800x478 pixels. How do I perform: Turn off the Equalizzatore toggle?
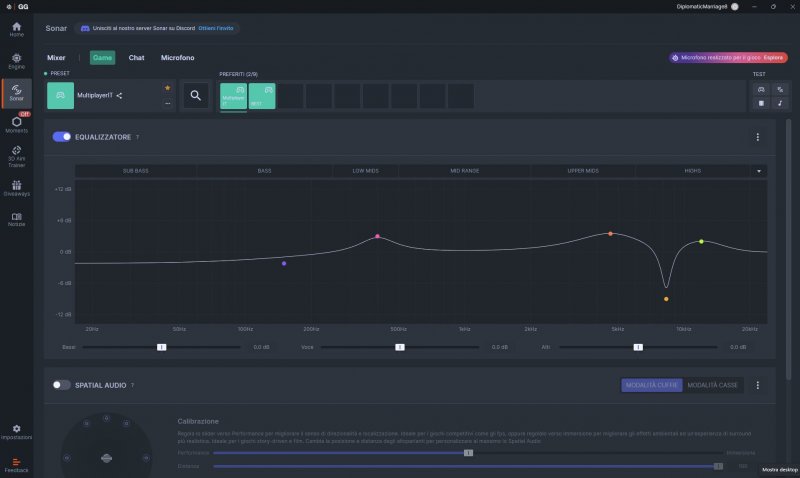click(62, 137)
